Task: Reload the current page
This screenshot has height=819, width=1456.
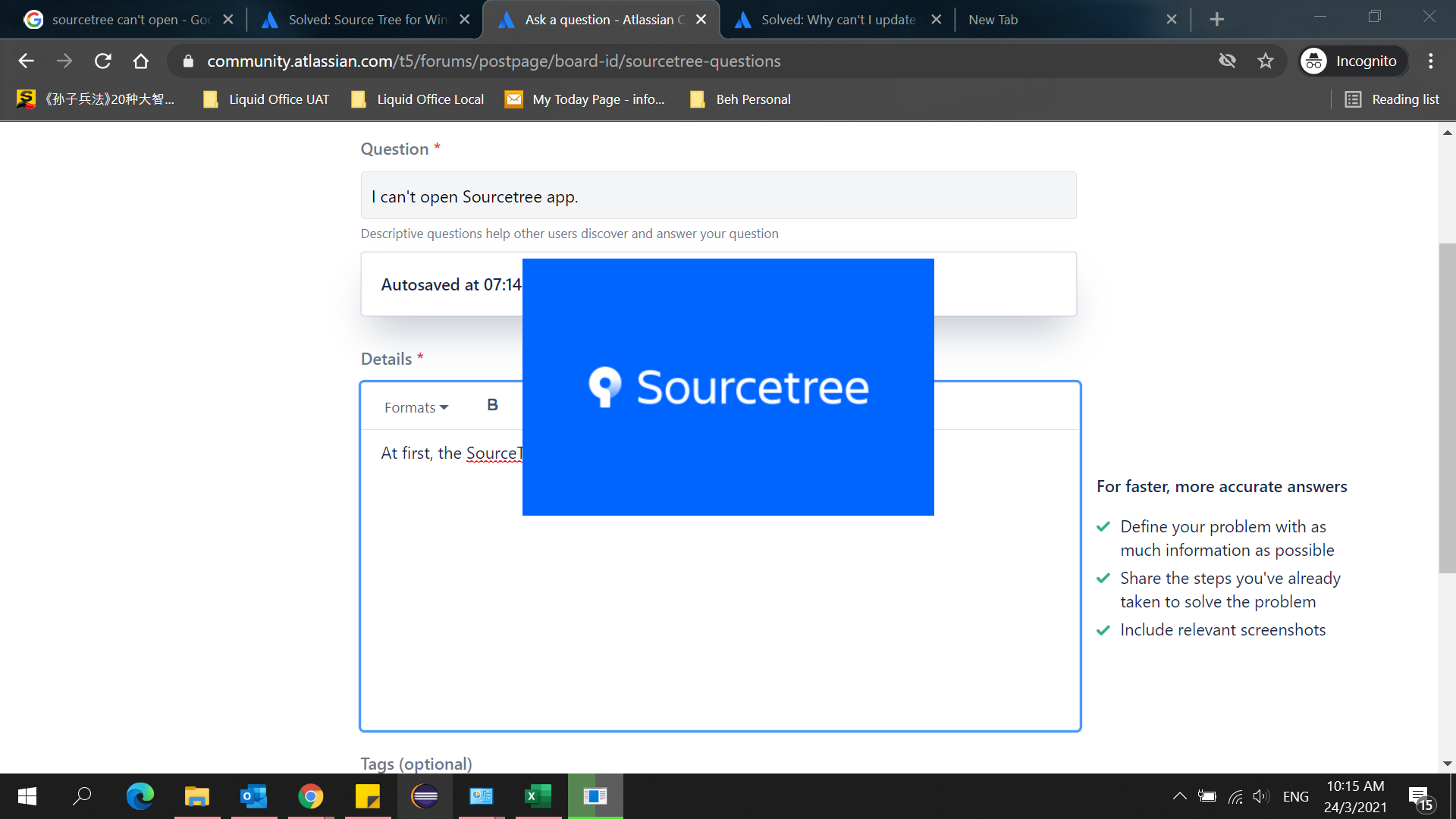Action: tap(102, 61)
